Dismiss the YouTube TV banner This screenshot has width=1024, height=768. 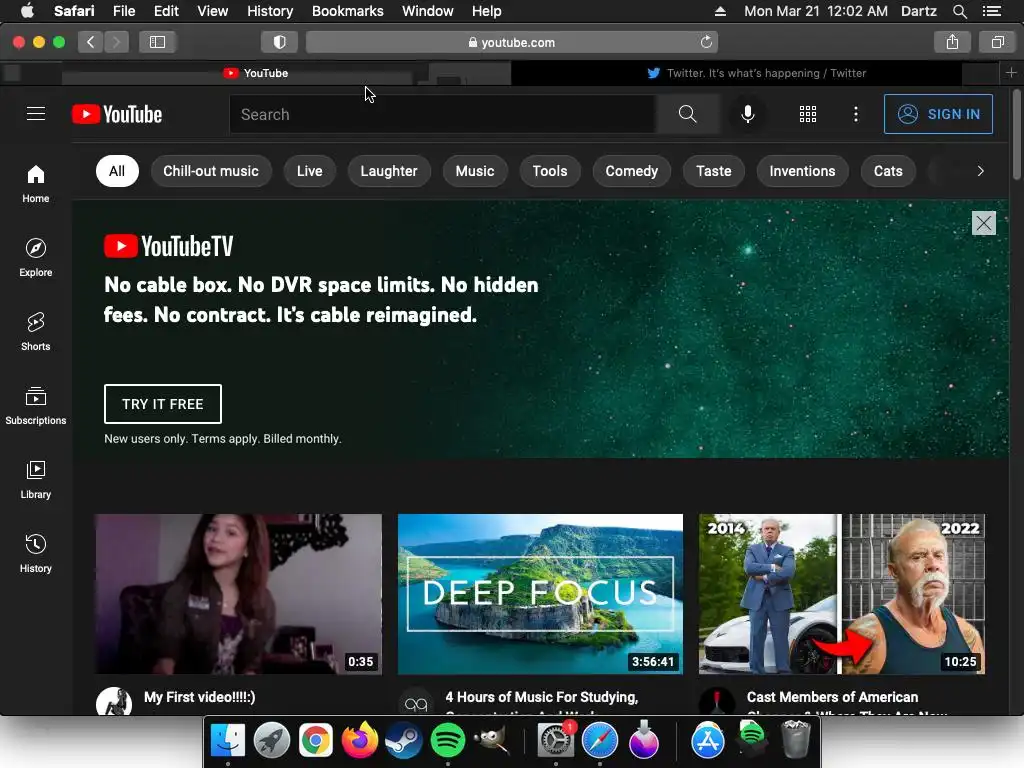(984, 223)
